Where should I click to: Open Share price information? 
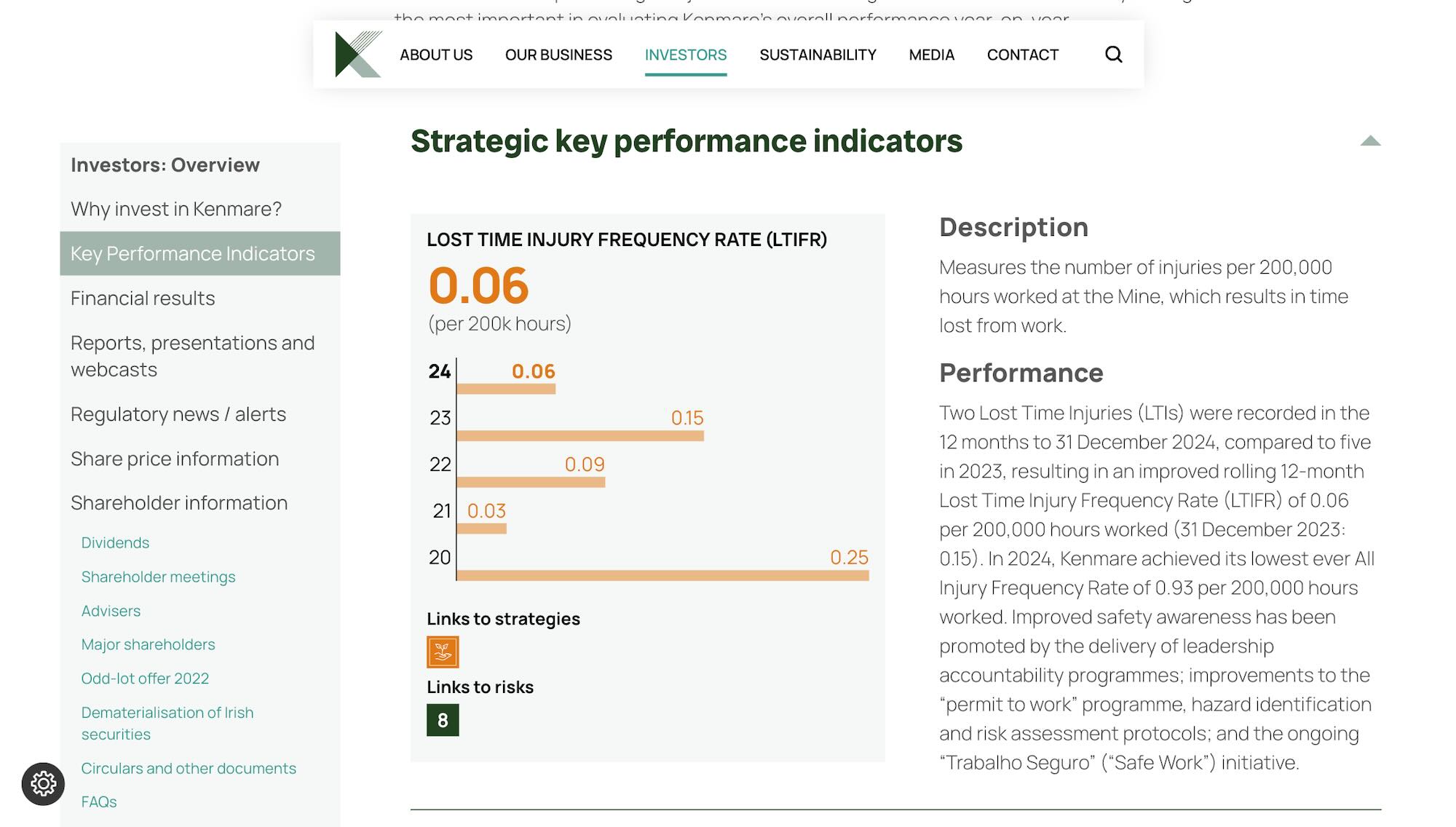[x=175, y=459]
